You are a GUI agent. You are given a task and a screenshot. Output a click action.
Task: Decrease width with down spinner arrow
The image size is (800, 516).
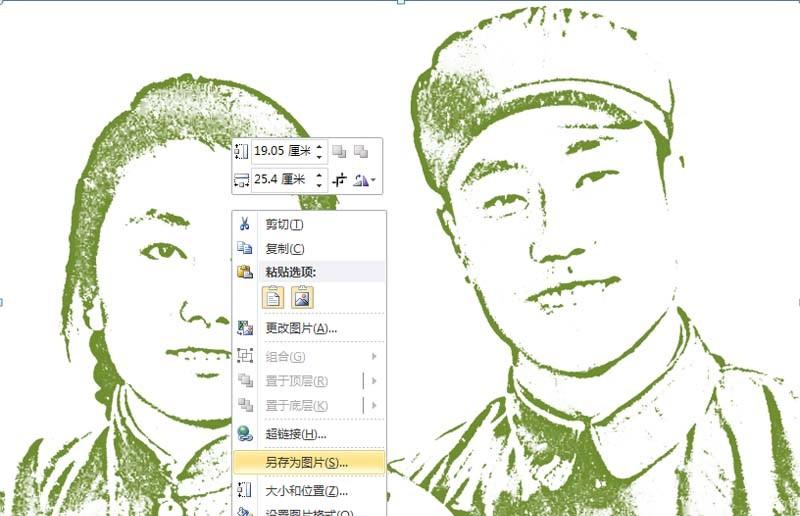click(x=319, y=184)
